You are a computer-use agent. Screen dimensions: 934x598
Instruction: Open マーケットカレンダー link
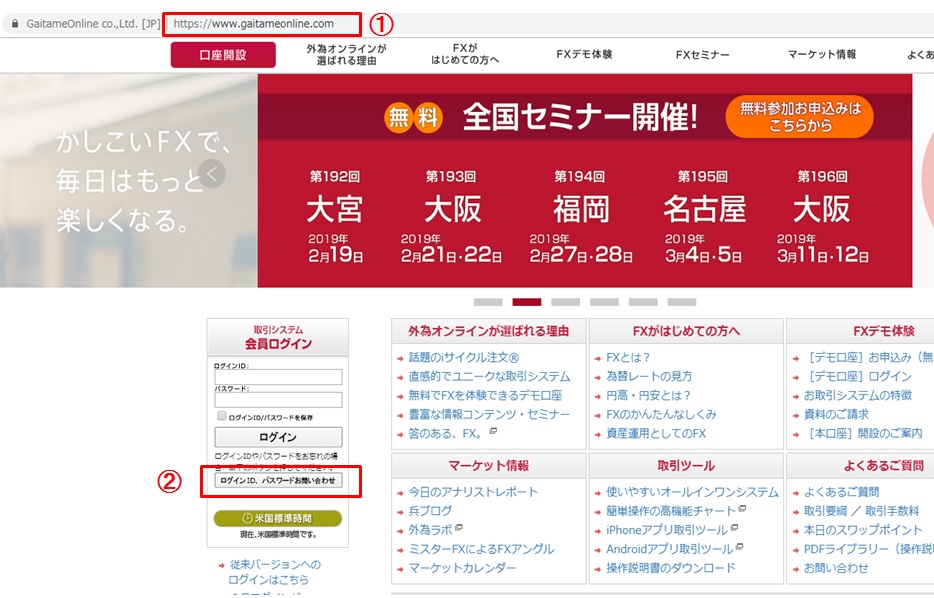point(462,568)
